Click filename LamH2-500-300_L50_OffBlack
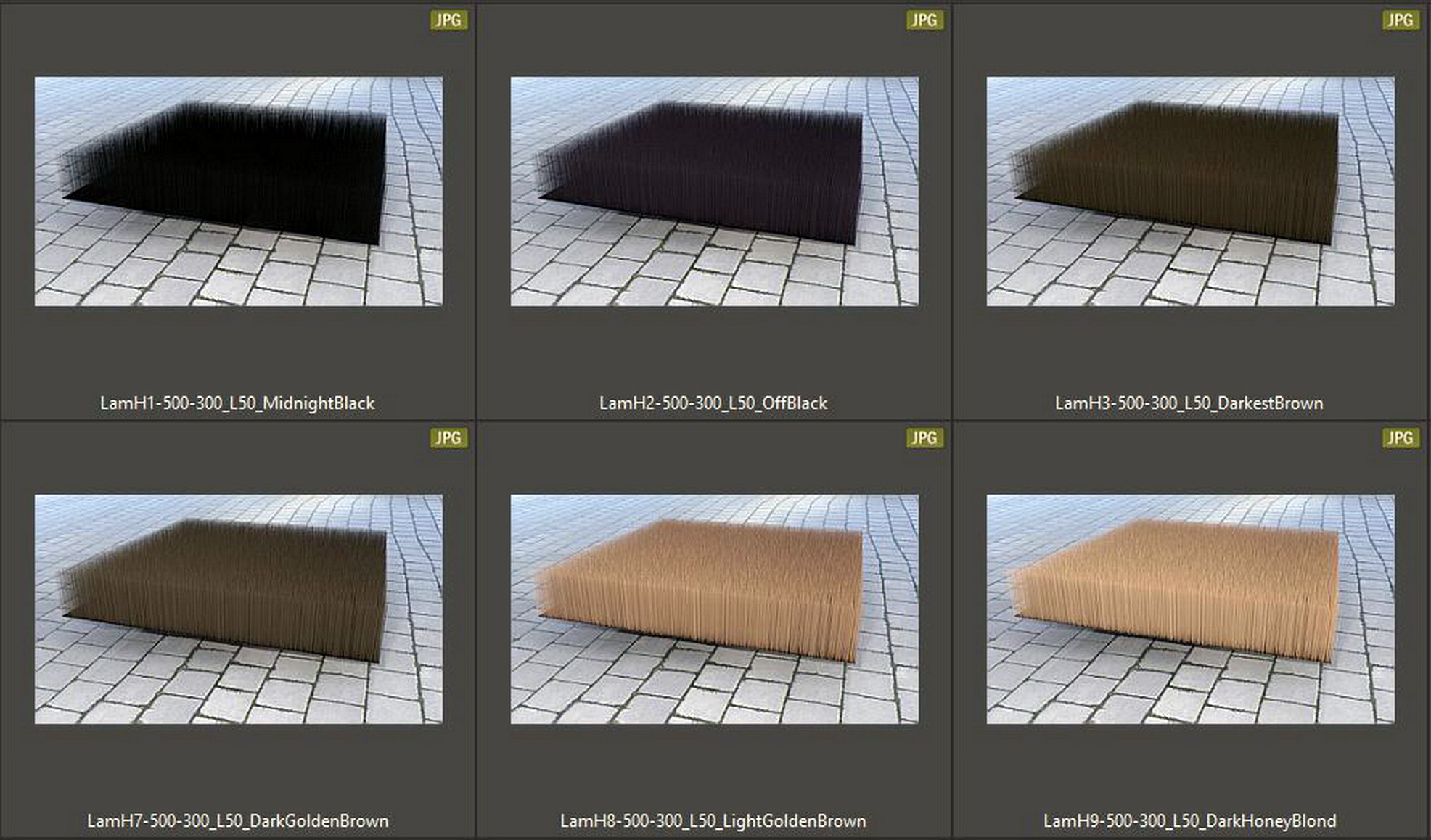The image size is (1431, 840). coord(713,403)
